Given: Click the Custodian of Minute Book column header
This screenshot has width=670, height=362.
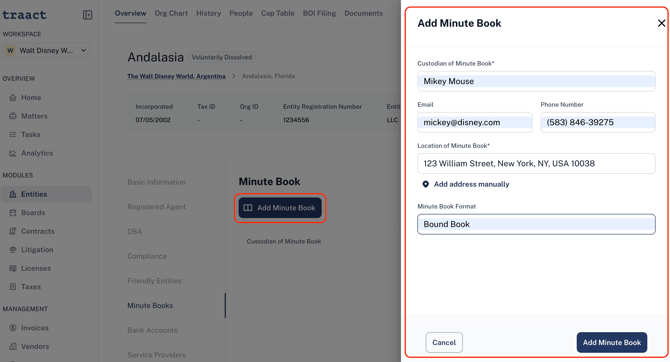Looking at the screenshot, I should coord(284,241).
